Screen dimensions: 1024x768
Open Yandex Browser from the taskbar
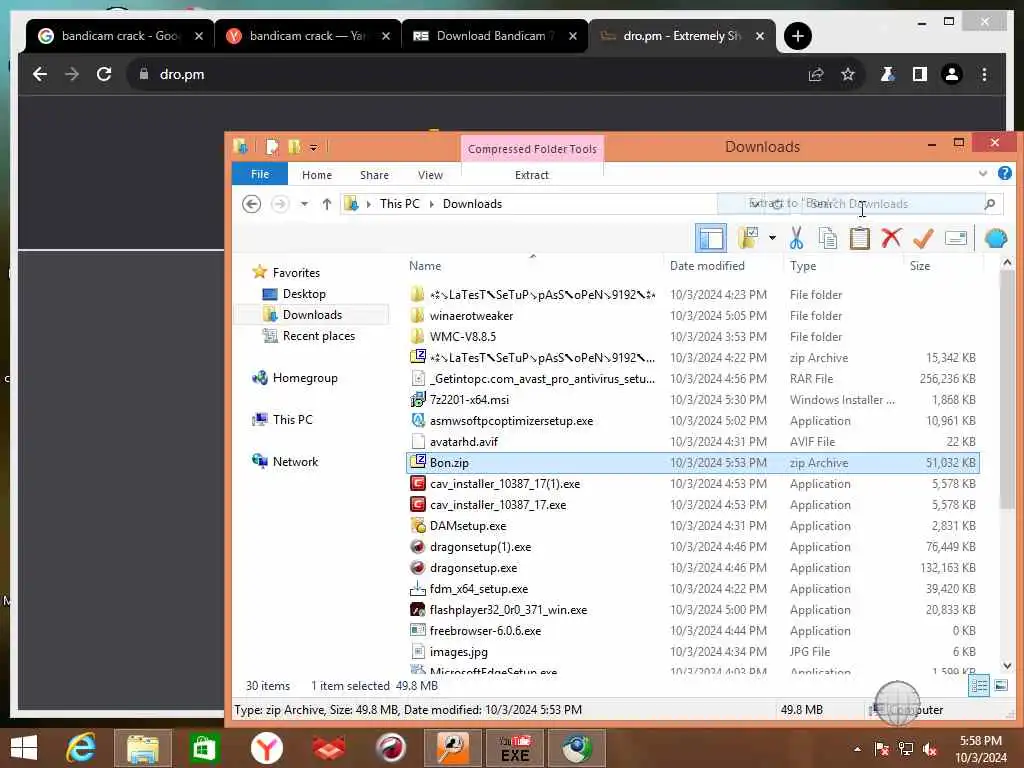pos(266,748)
